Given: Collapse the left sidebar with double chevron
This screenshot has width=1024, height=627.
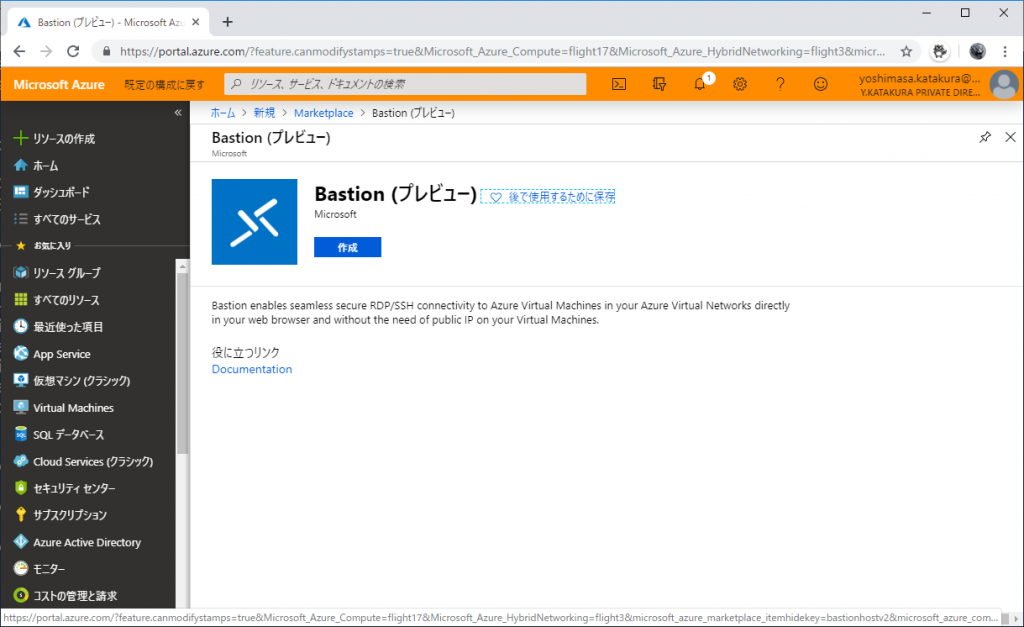Looking at the screenshot, I should 178,113.
